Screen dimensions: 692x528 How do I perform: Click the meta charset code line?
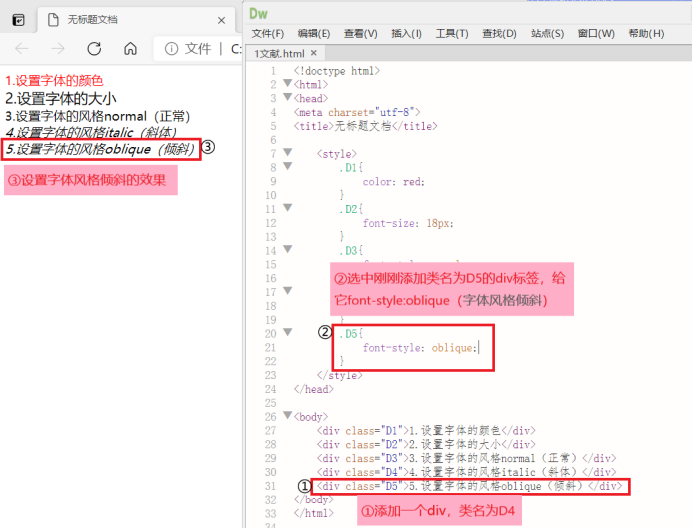[x=357, y=113]
